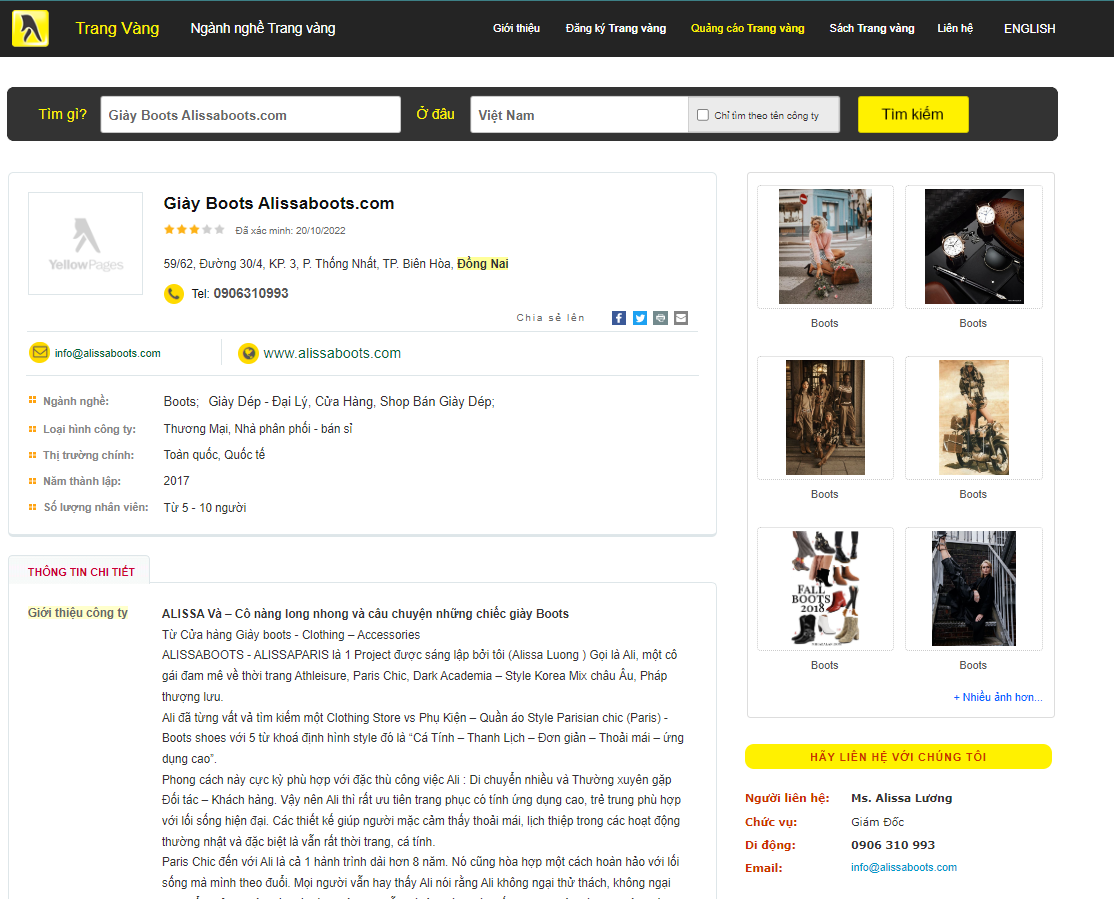Open Quảng cáo Trang vàng menu item
Viewport: 1114px width, 899px height.
click(747, 28)
